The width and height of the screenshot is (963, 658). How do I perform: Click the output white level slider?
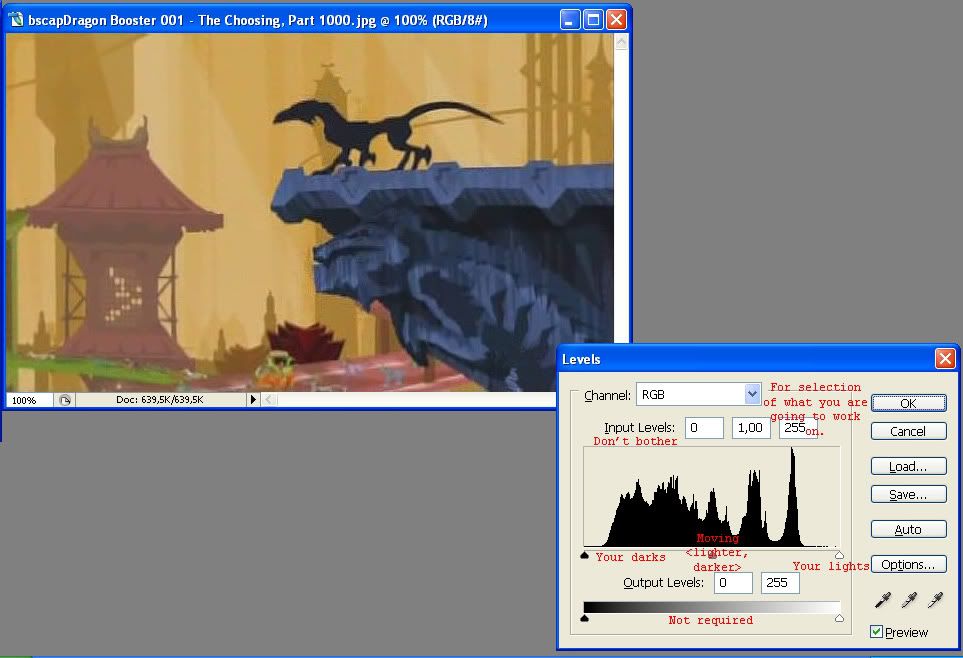tap(840, 619)
